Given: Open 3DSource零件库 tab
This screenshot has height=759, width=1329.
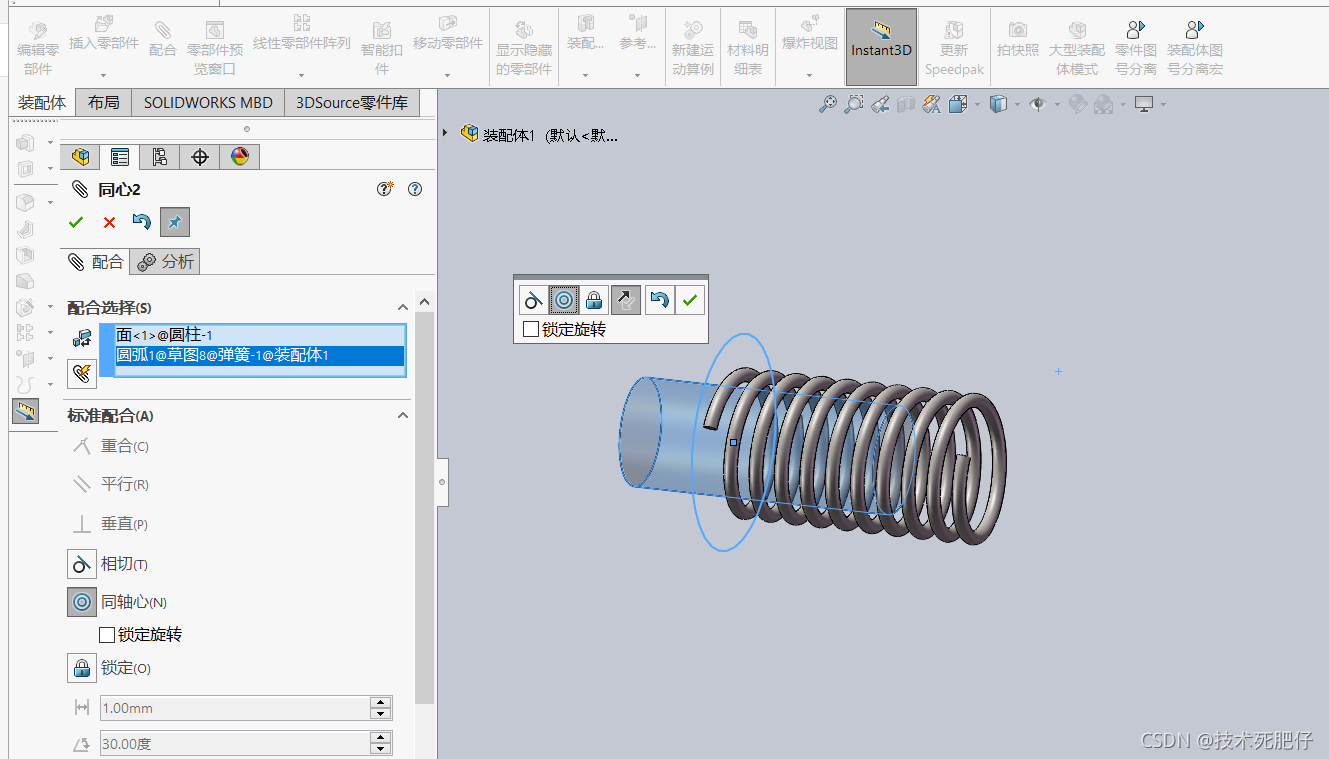Looking at the screenshot, I should coord(352,102).
